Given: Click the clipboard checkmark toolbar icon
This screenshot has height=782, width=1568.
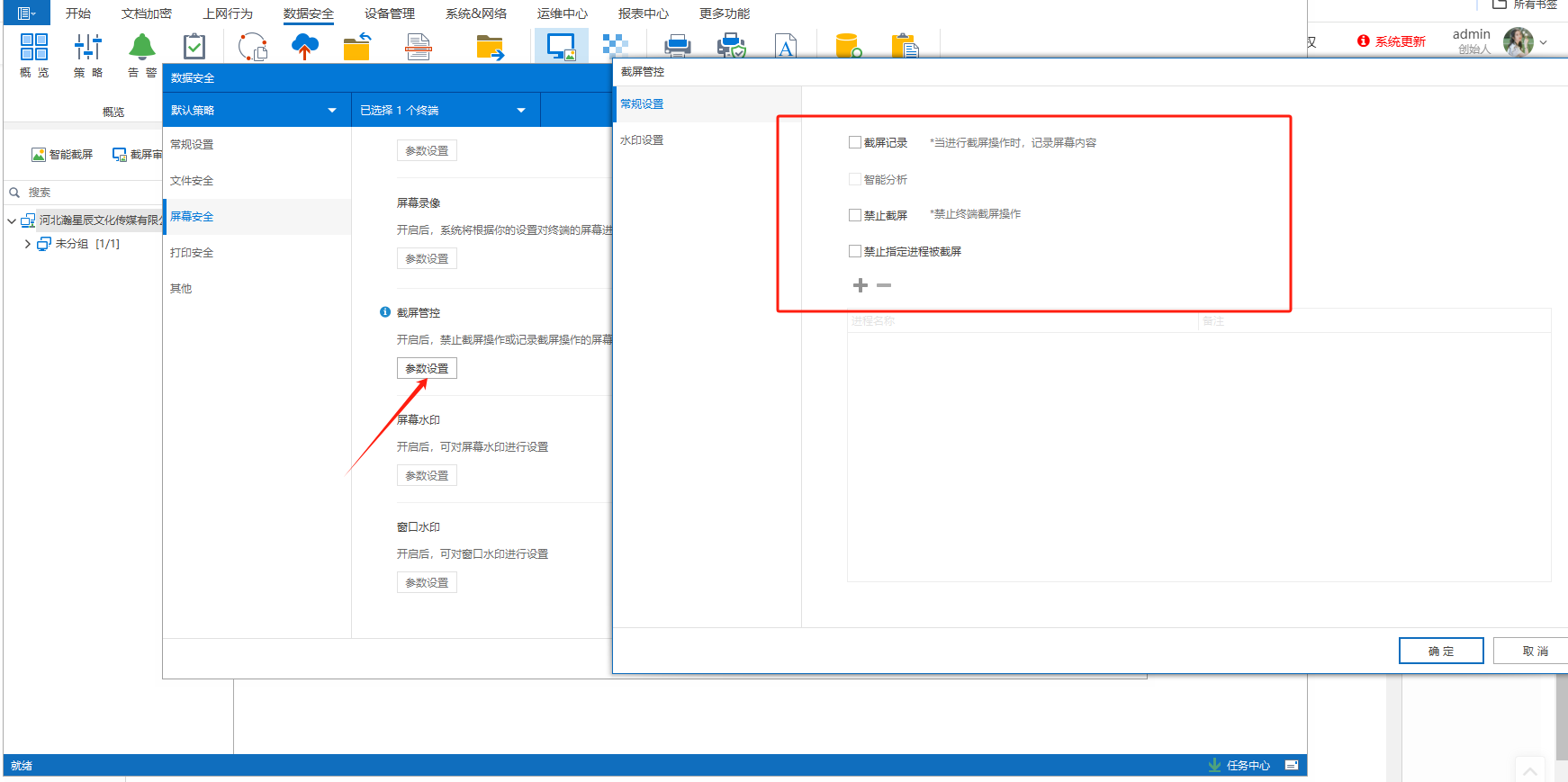Looking at the screenshot, I should pyautogui.click(x=194, y=47).
